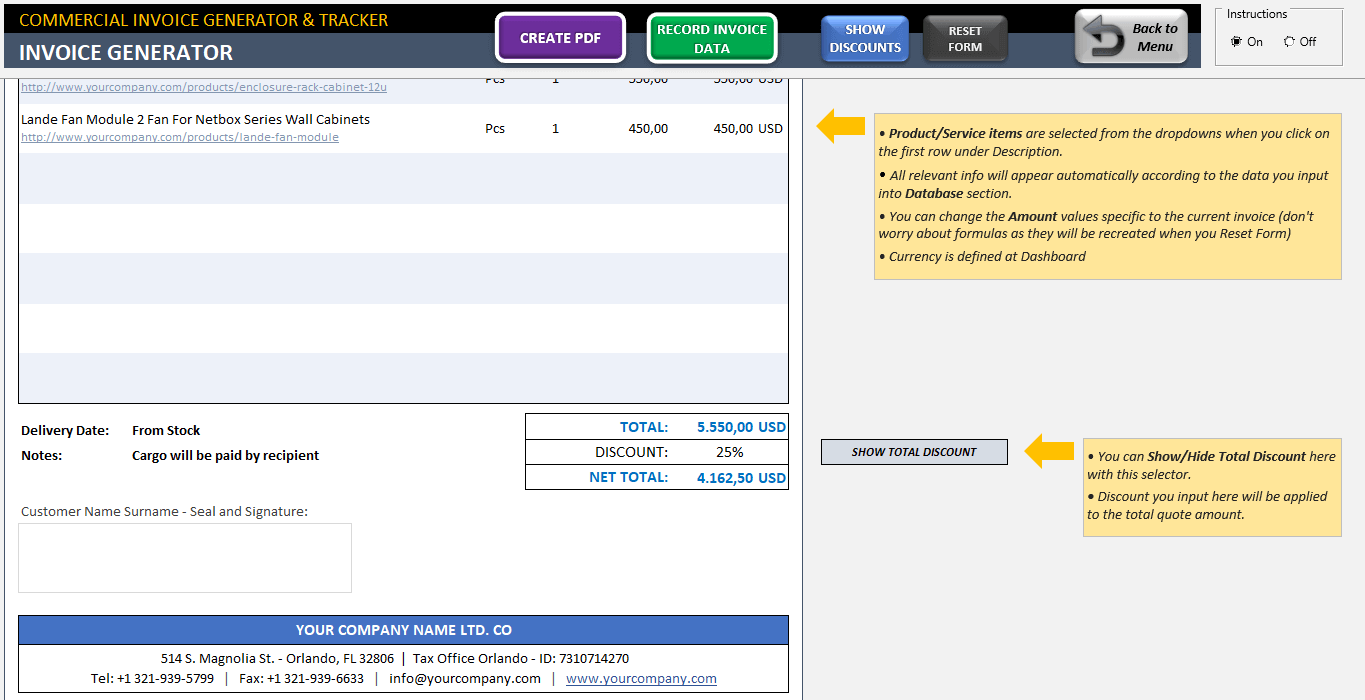Visit the www.yourcompany.com website link
This screenshot has width=1365, height=700.
pyautogui.click(x=640, y=678)
